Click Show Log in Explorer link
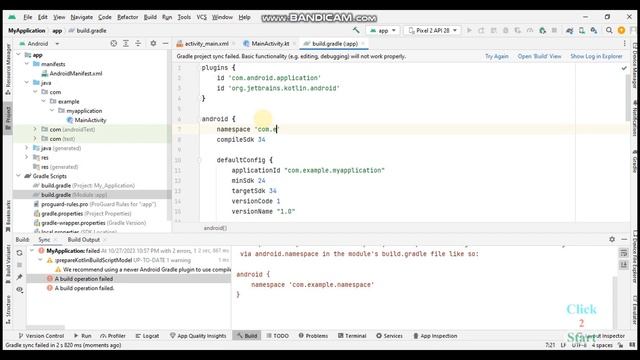Viewport: 640px width, 360px height. click(596, 56)
